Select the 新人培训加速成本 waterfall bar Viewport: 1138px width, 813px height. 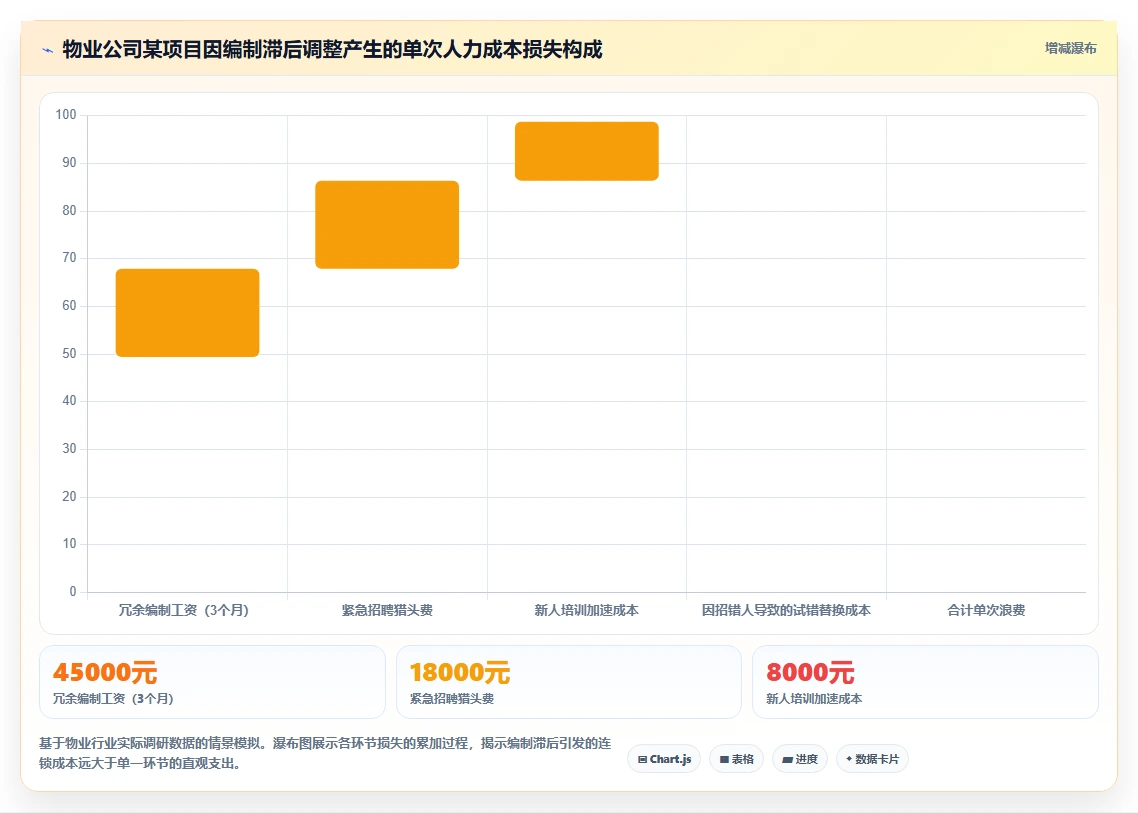coord(586,151)
